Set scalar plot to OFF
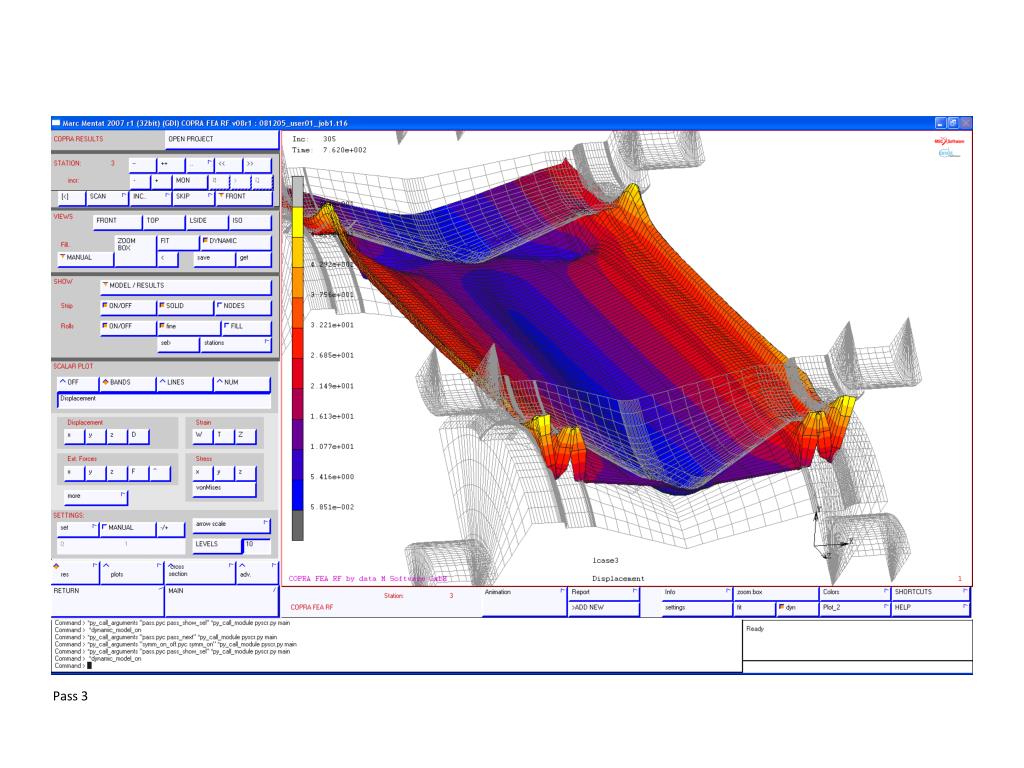This screenshot has width=1024, height=768. [x=78, y=383]
